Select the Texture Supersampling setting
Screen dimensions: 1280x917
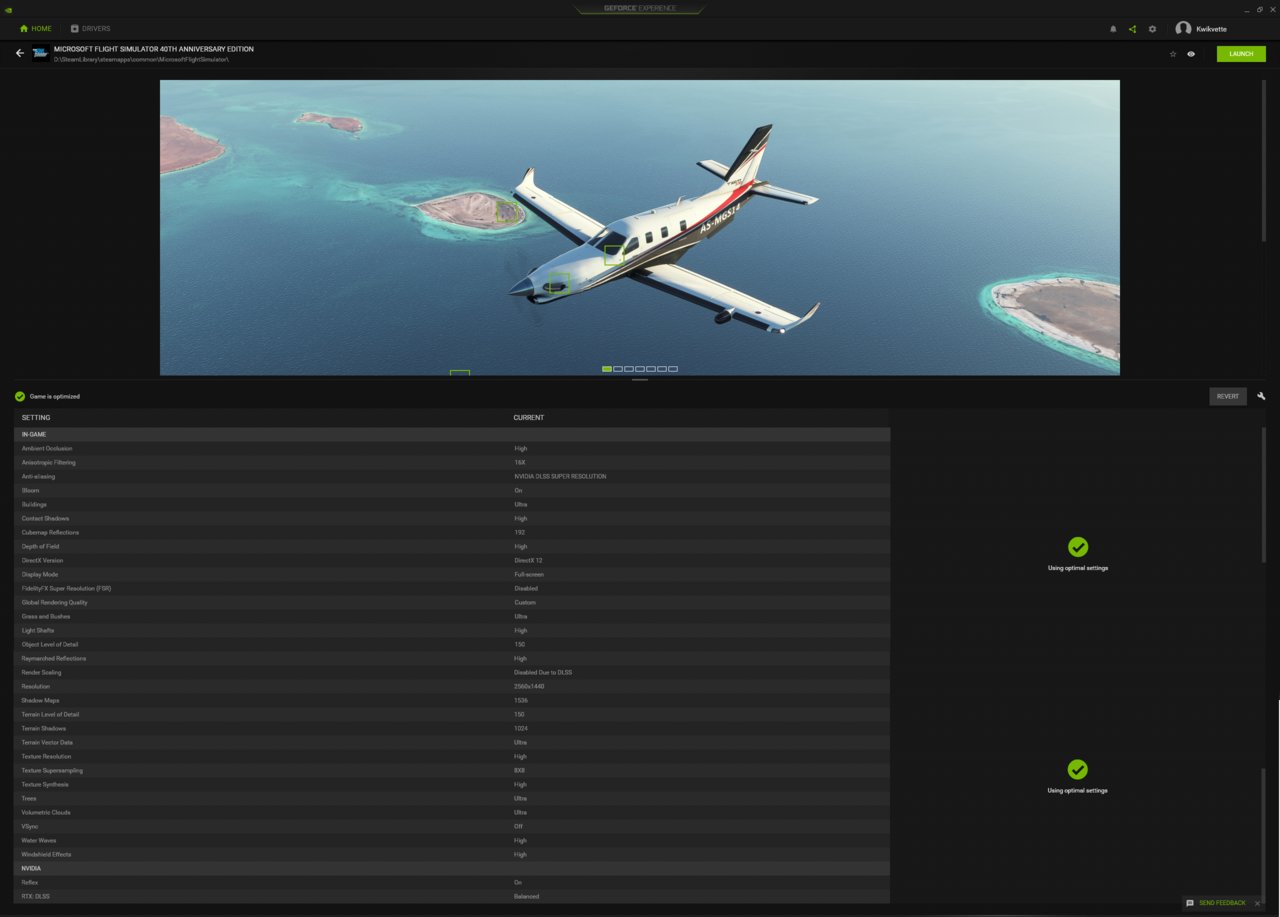pos(452,771)
